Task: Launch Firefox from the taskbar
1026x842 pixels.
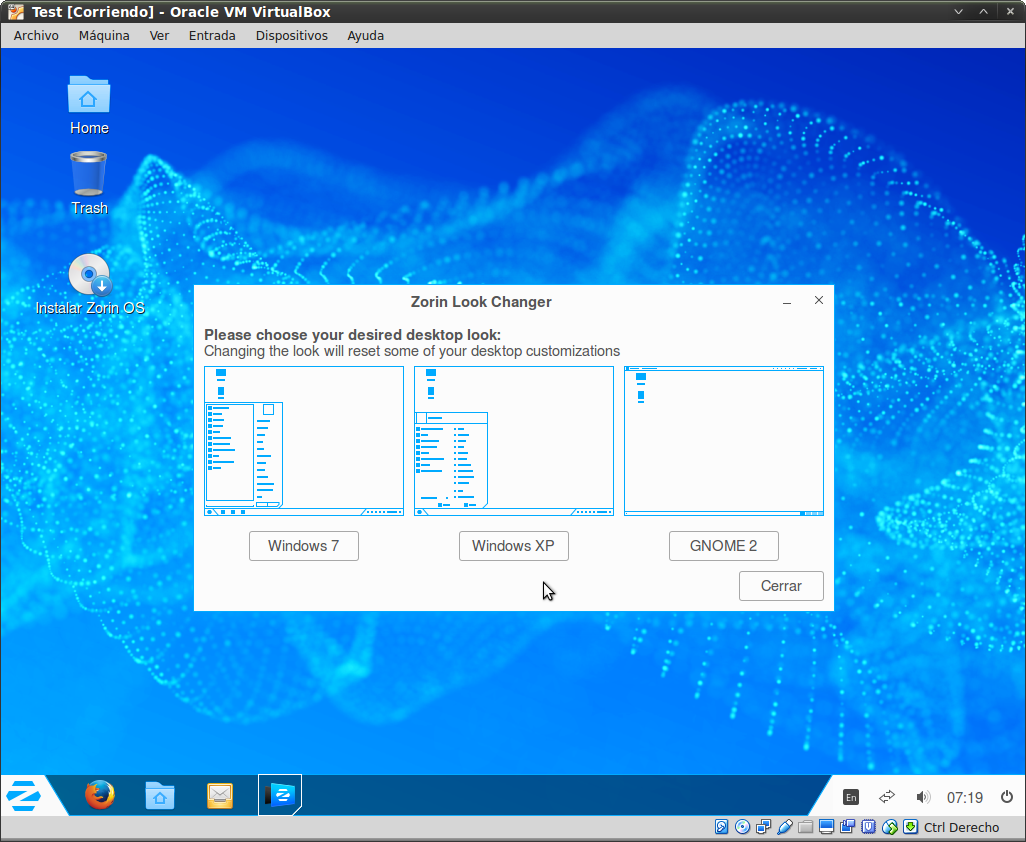Action: [99, 796]
